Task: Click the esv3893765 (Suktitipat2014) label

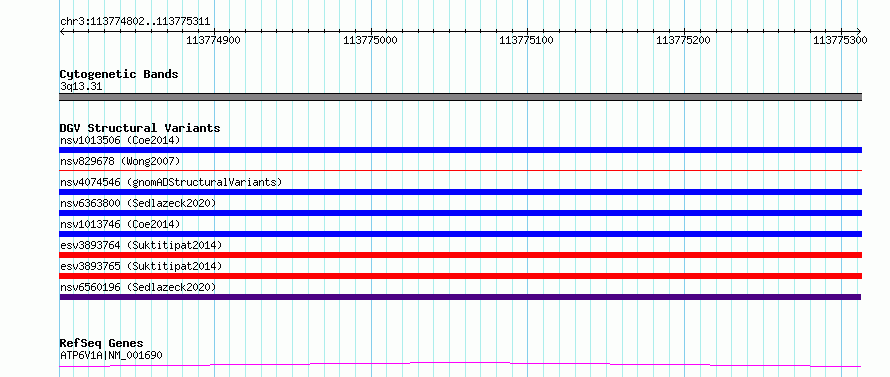Action: tap(141, 266)
